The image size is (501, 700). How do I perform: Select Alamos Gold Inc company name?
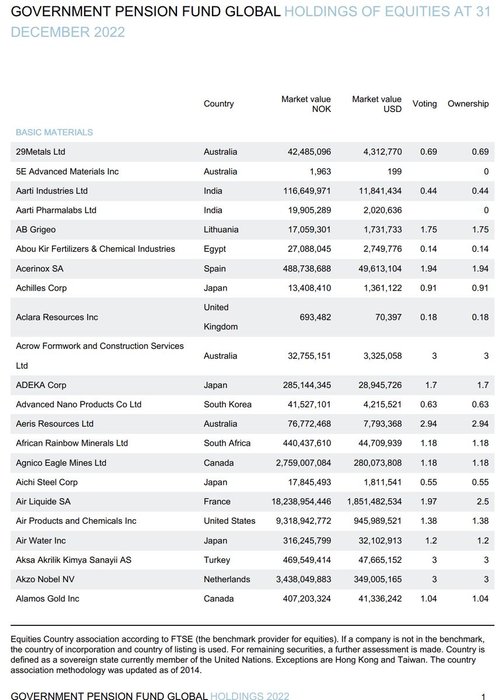point(47,598)
